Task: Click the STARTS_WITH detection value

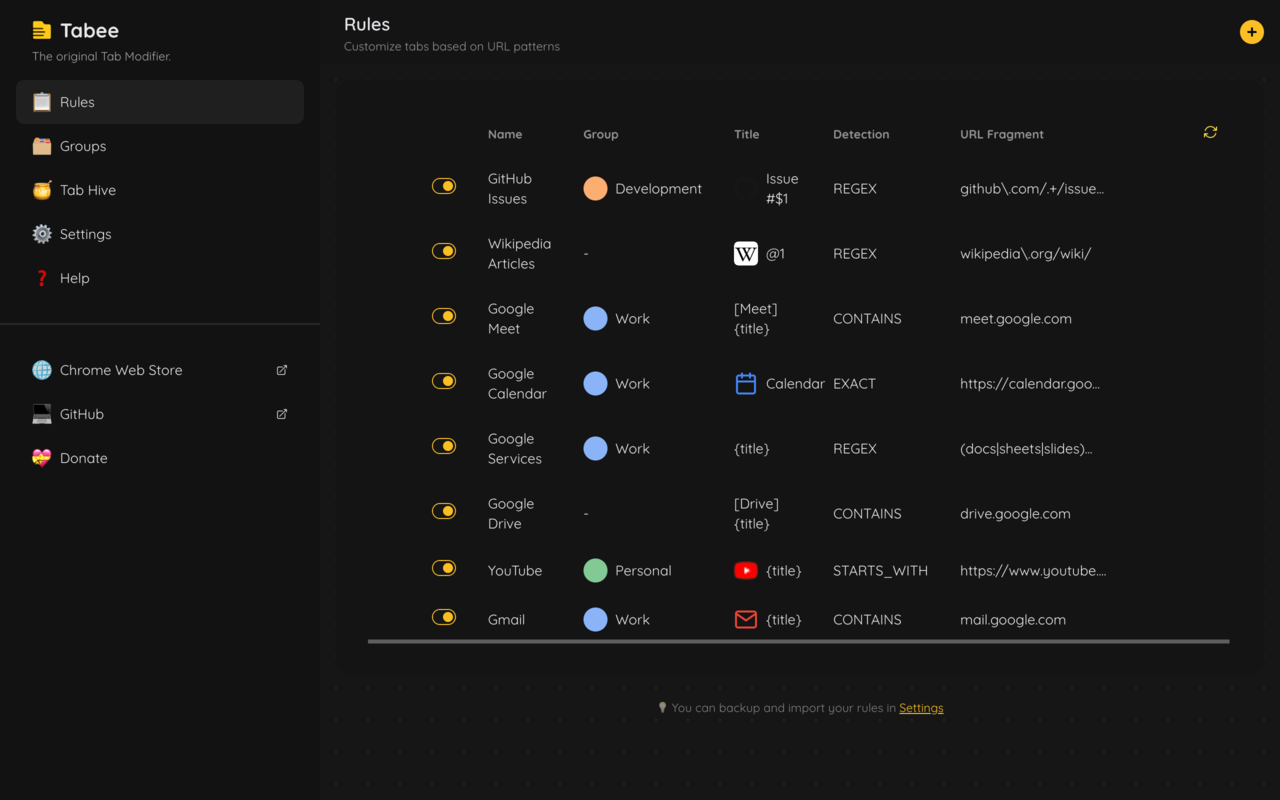Action: point(880,570)
